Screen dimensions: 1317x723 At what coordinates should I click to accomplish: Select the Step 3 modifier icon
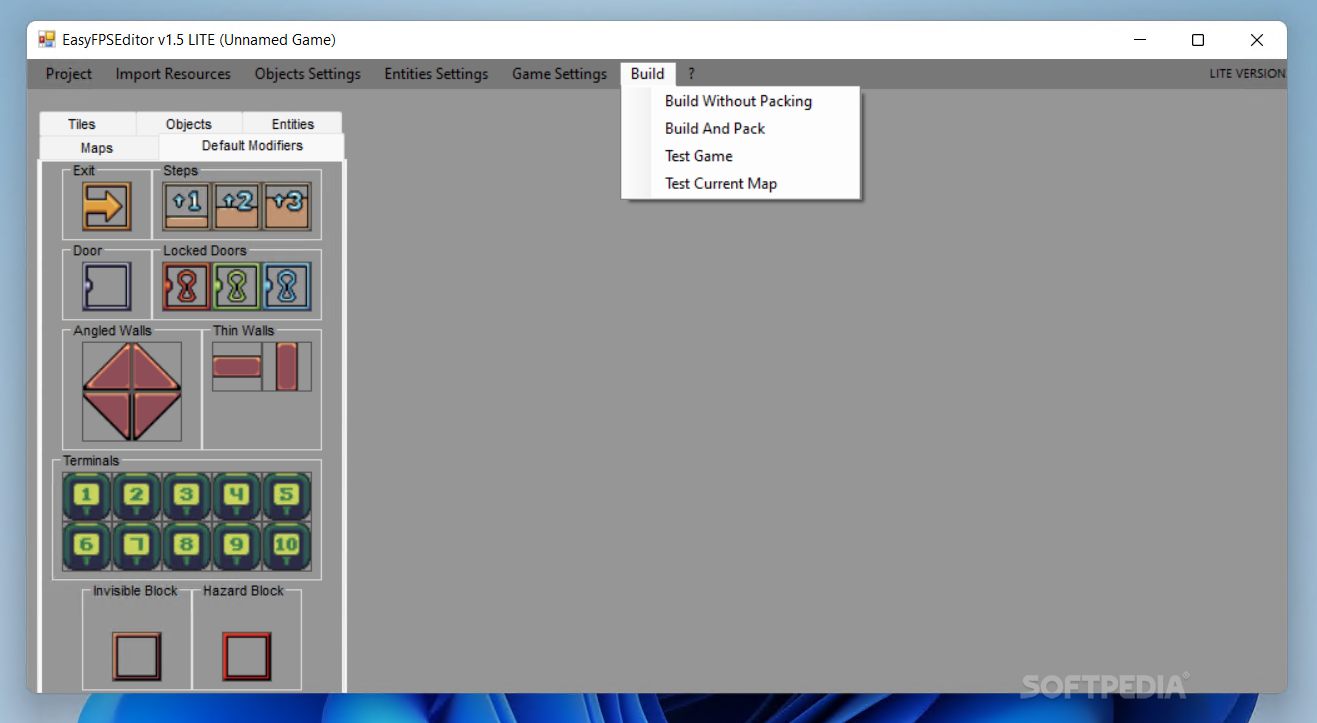tap(286, 206)
